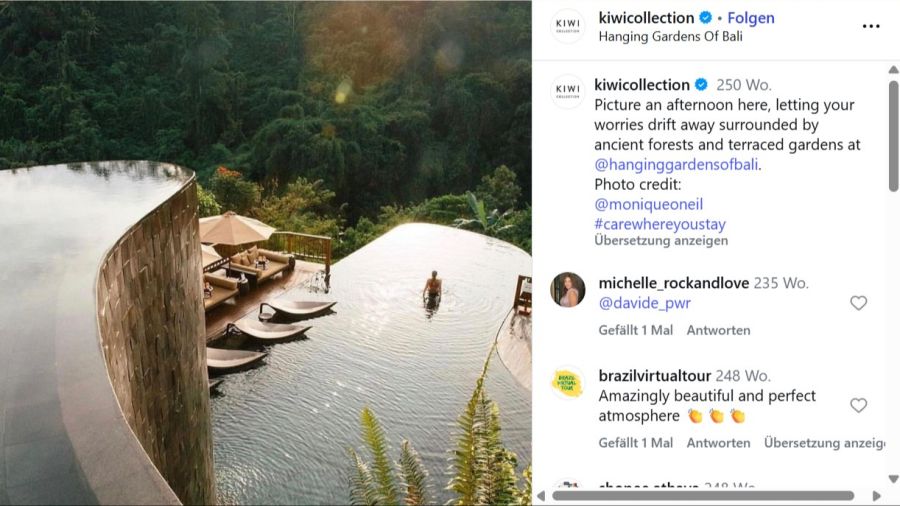Open brazilvirtualtour's profile picture

(x=567, y=382)
